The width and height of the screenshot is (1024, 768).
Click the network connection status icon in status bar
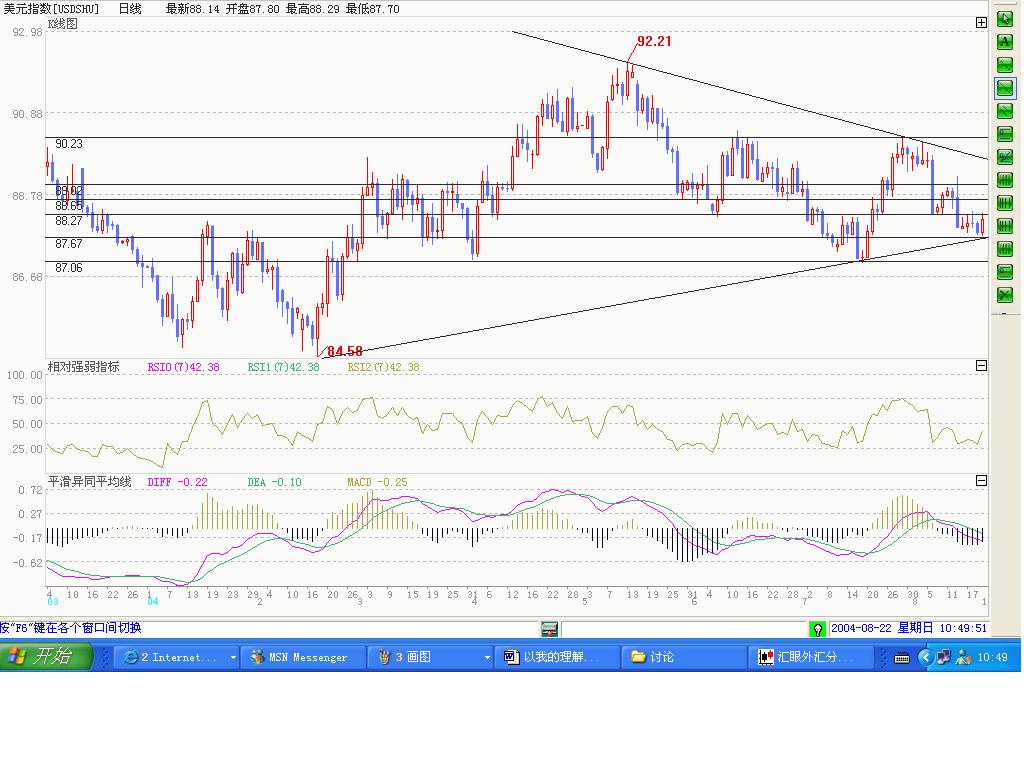pyautogui.click(x=550, y=629)
